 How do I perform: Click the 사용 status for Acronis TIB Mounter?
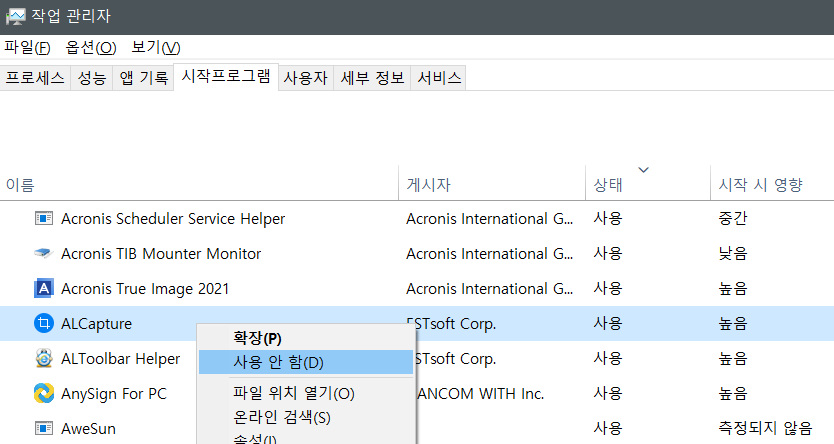pyautogui.click(x=608, y=253)
